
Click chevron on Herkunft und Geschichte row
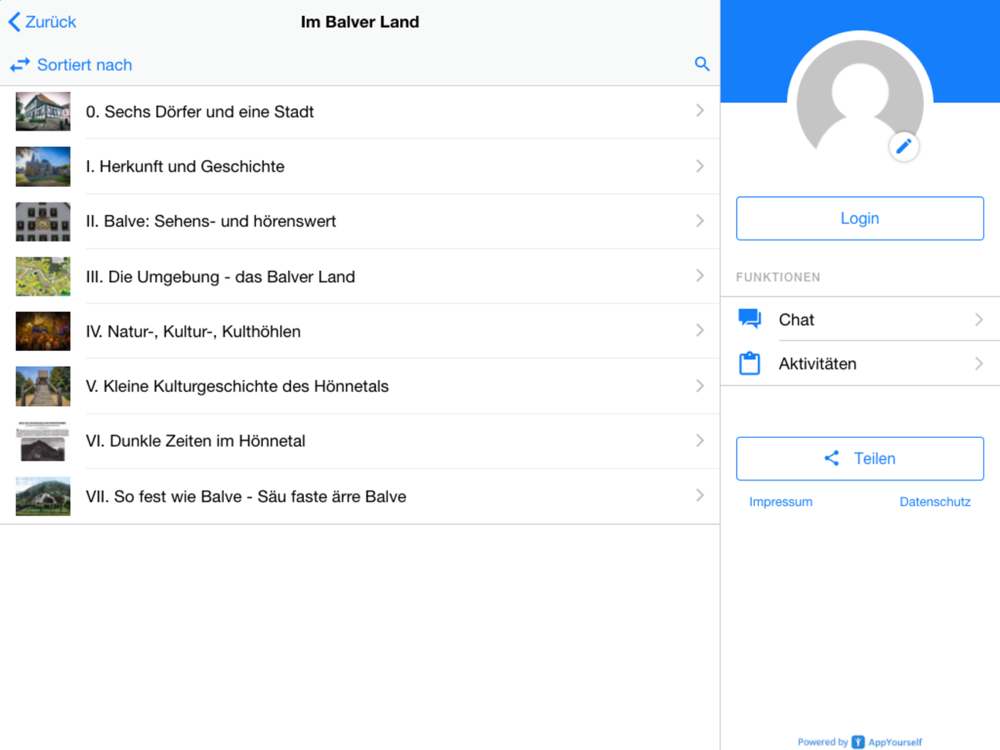(x=700, y=166)
